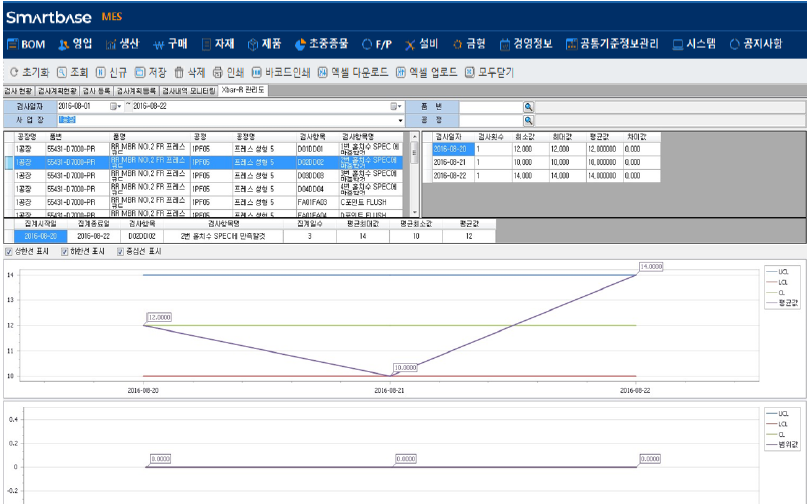Select the 2016-08-21 row in the 검사일자 table
Screen dimensions: 807x504
click(x=541, y=162)
